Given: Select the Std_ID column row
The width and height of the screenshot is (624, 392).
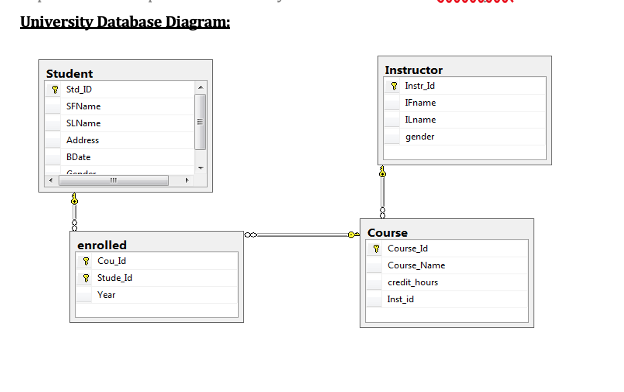Looking at the screenshot, I should [120, 90].
